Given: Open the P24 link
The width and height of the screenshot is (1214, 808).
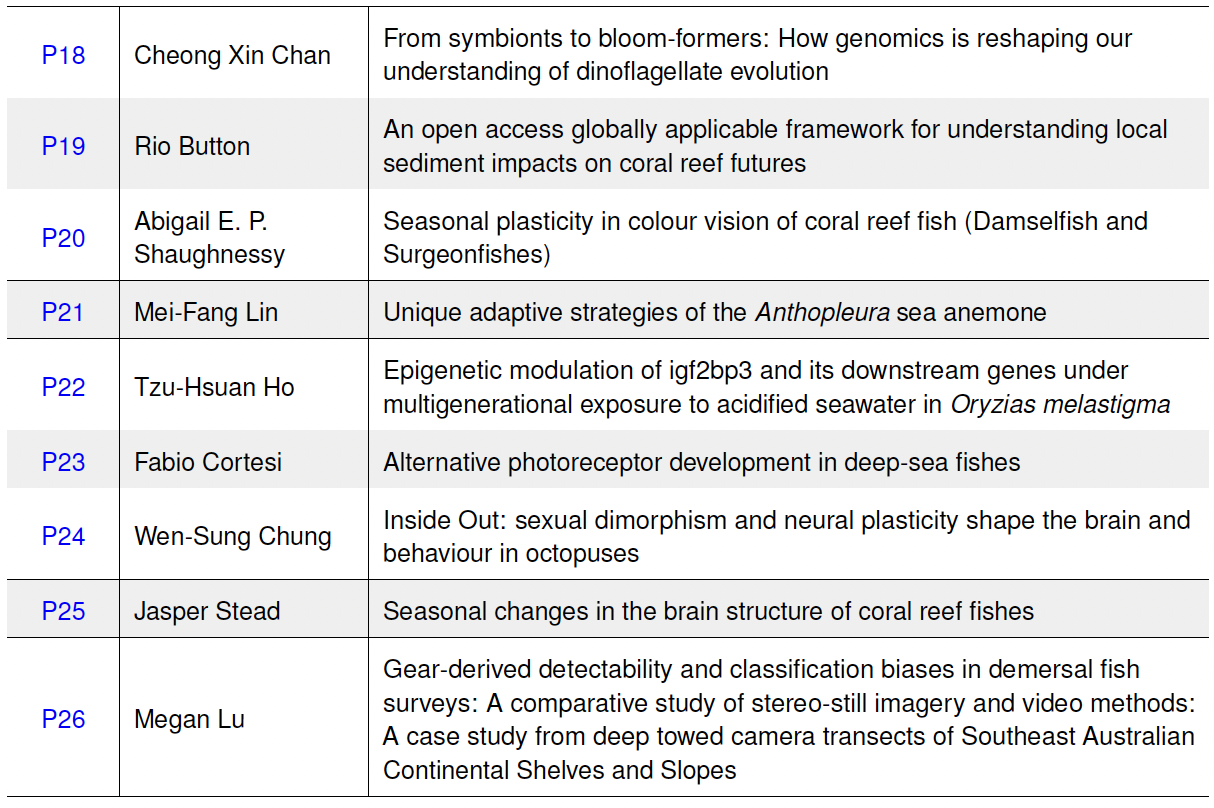Looking at the screenshot, I should coord(63,536).
